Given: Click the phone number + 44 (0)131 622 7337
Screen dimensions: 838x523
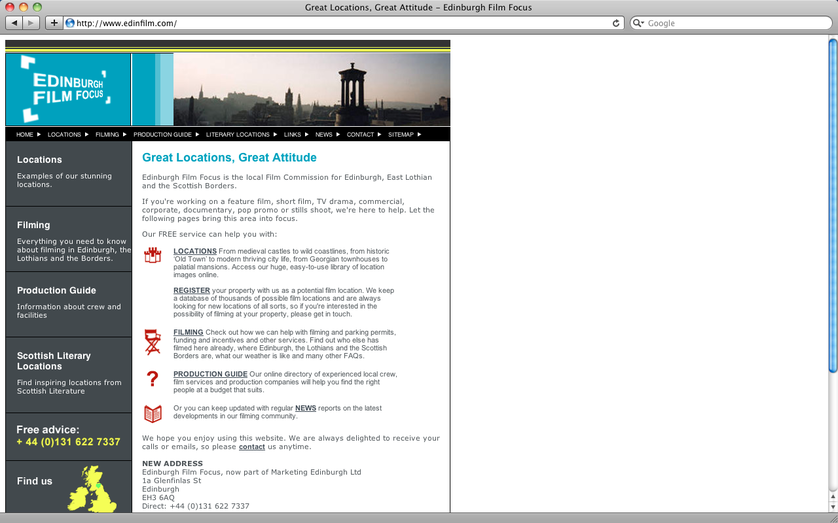Looking at the screenshot, I should tap(68, 442).
